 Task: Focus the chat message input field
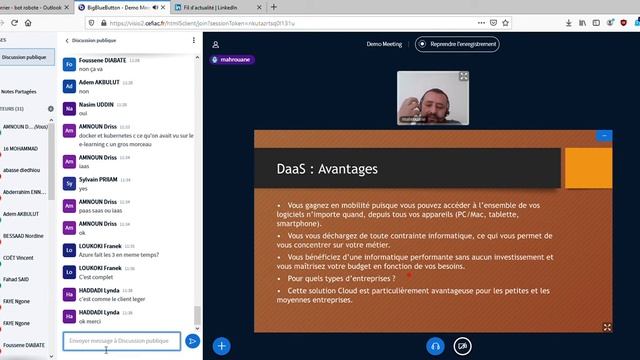(122, 341)
